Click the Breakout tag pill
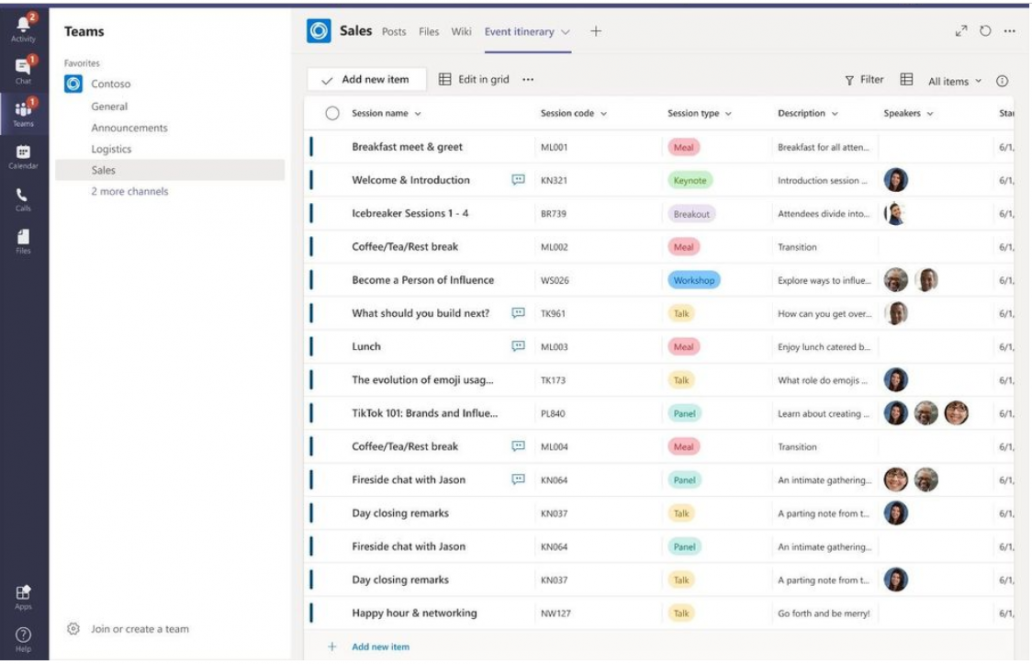 click(x=692, y=214)
